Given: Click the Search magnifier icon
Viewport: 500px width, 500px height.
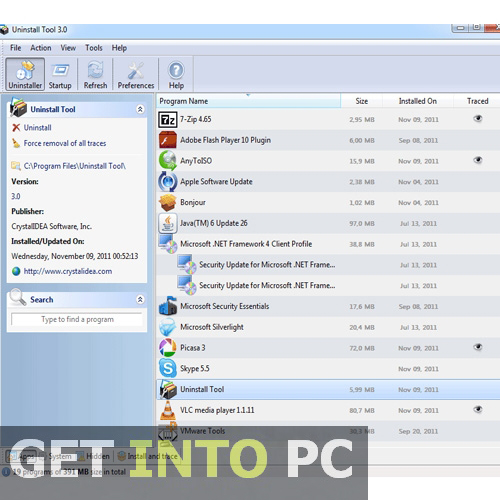Looking at the screenshot, I should (18, 297).
